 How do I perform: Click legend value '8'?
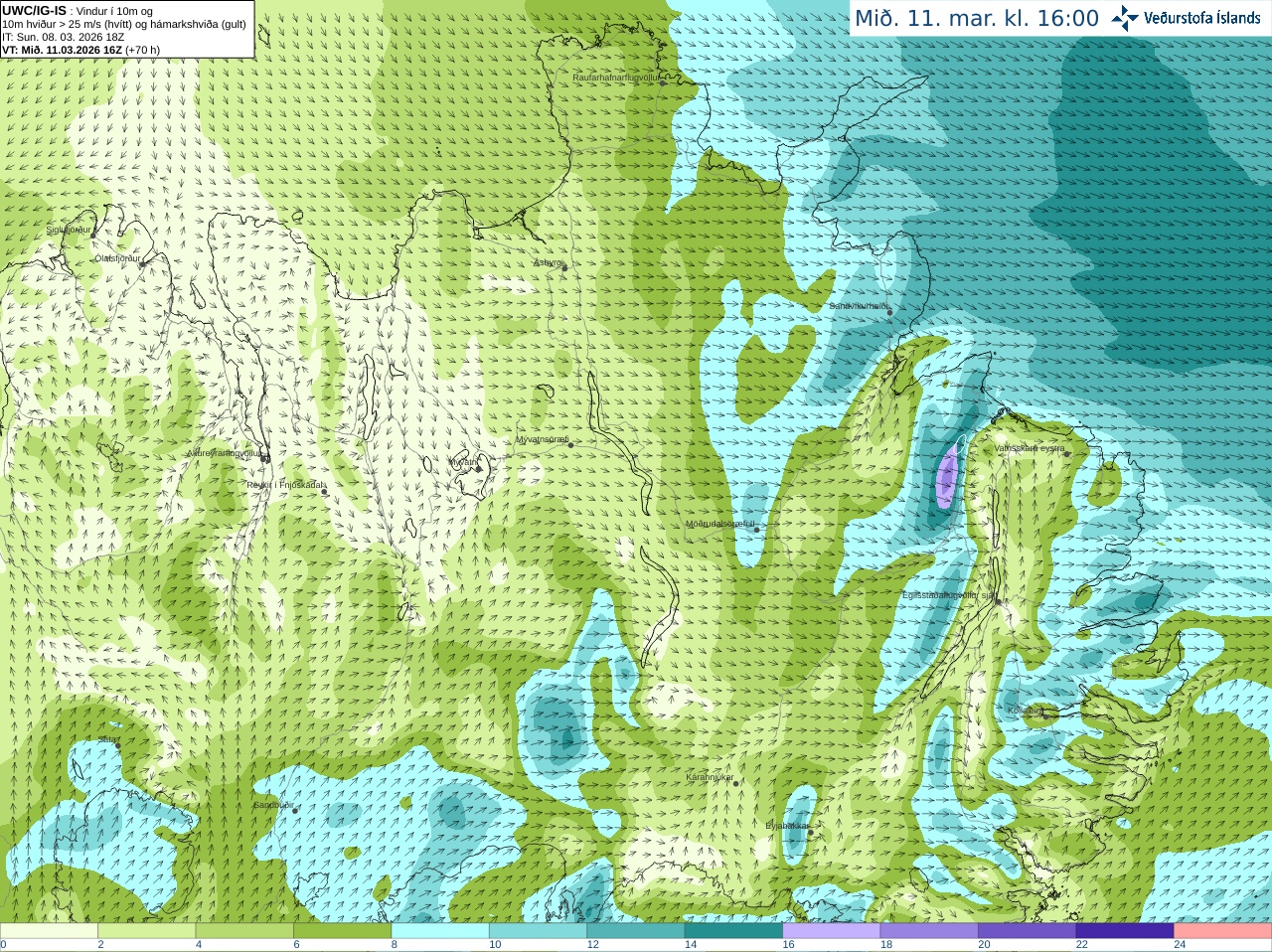coord(395,945)
